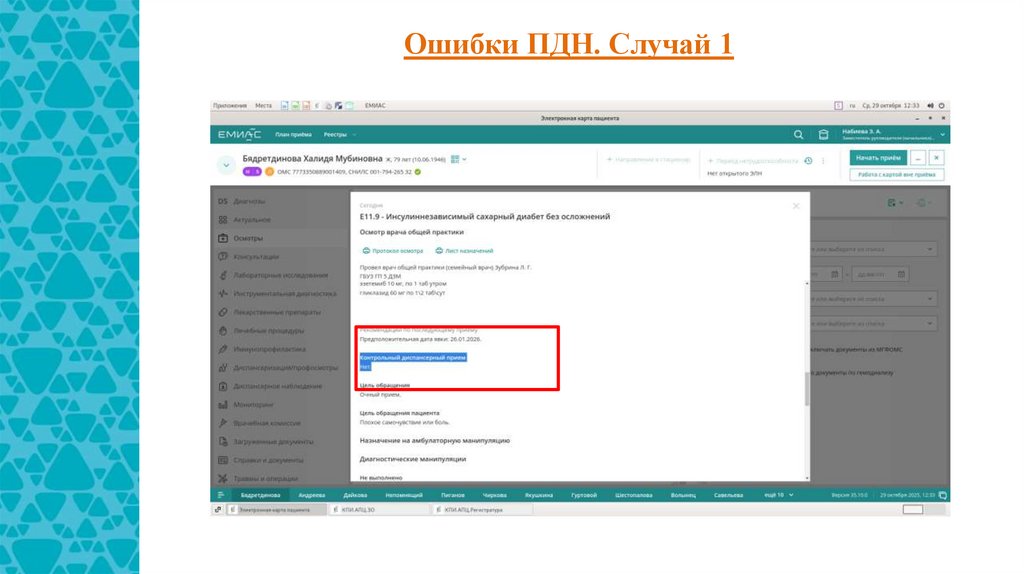Image resolution: width=1024 pixels, height=574 pixels.
Task: Click the purple patient badge
Action: click(x=252, y=172)
